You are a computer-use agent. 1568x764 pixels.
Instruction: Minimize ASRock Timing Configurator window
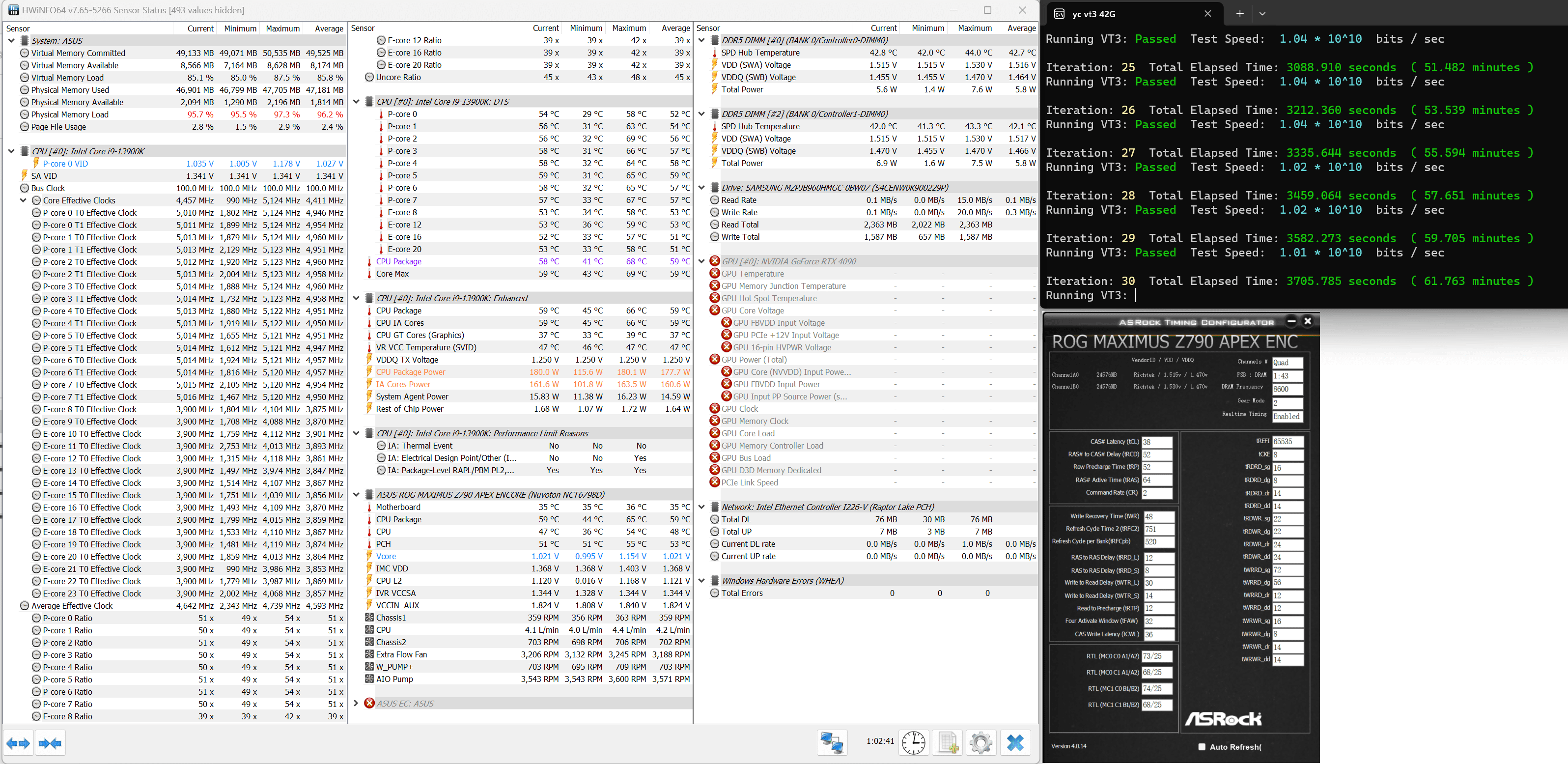[x=1291, y=321]
